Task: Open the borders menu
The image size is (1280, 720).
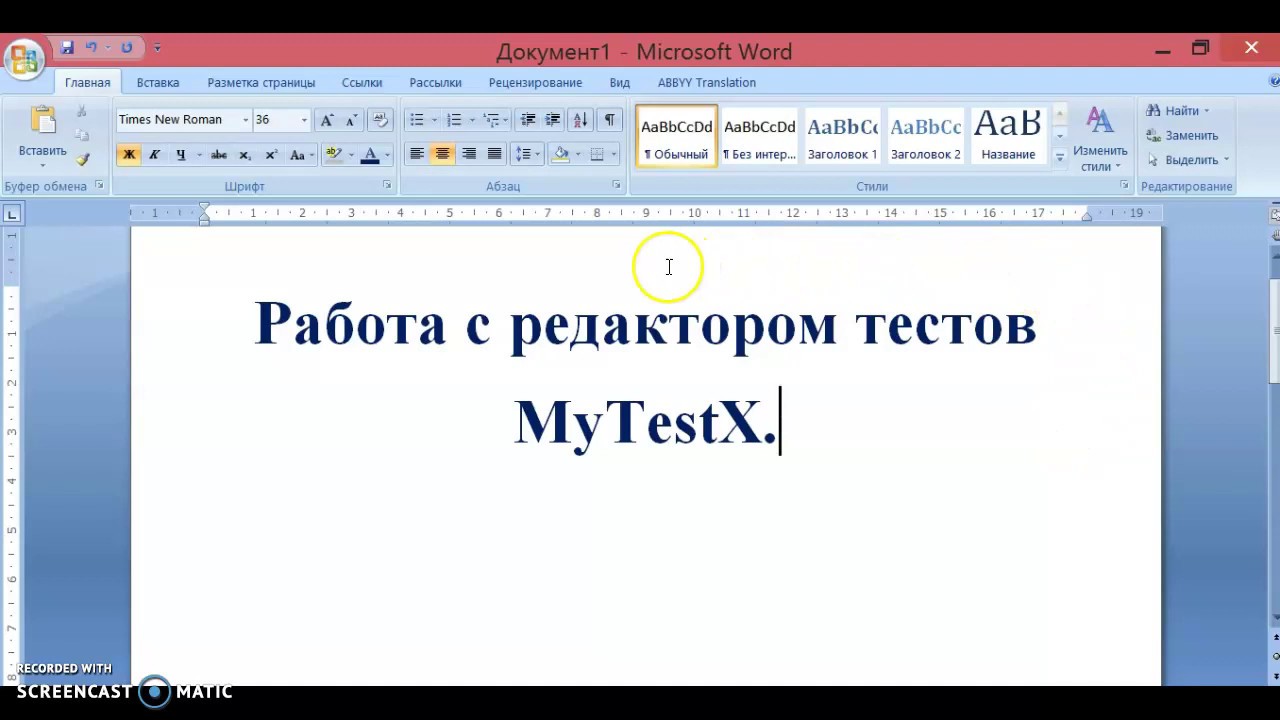Action: point(603,154)
